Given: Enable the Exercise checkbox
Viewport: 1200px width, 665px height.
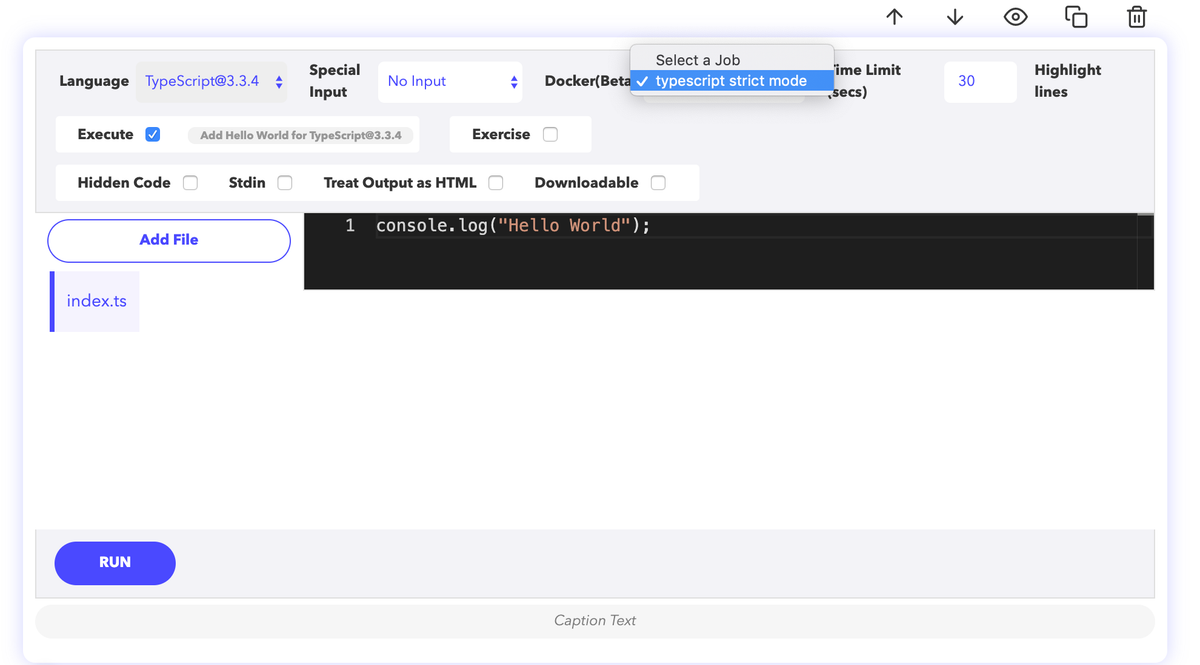Looking at the screenshot, I should pos(550,134).
